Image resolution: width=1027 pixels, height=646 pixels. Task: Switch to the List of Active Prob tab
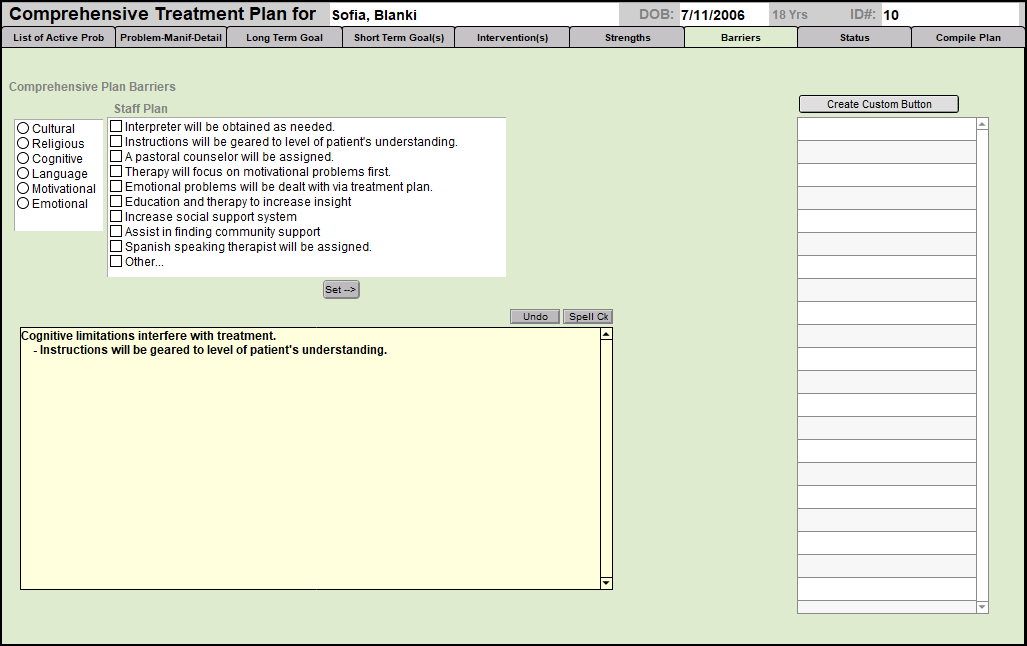pyautogui.click(x=58, y=38)
